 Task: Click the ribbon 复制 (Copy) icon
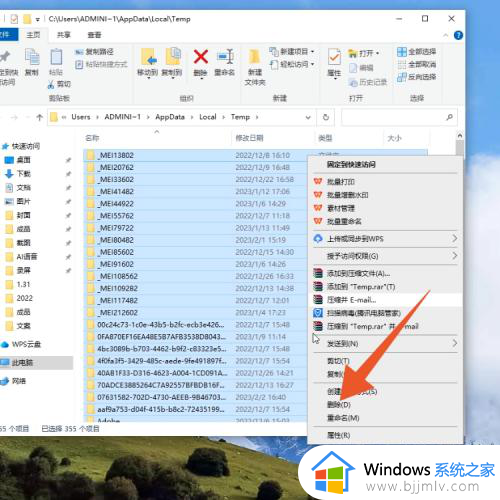[x=32, y=57]
